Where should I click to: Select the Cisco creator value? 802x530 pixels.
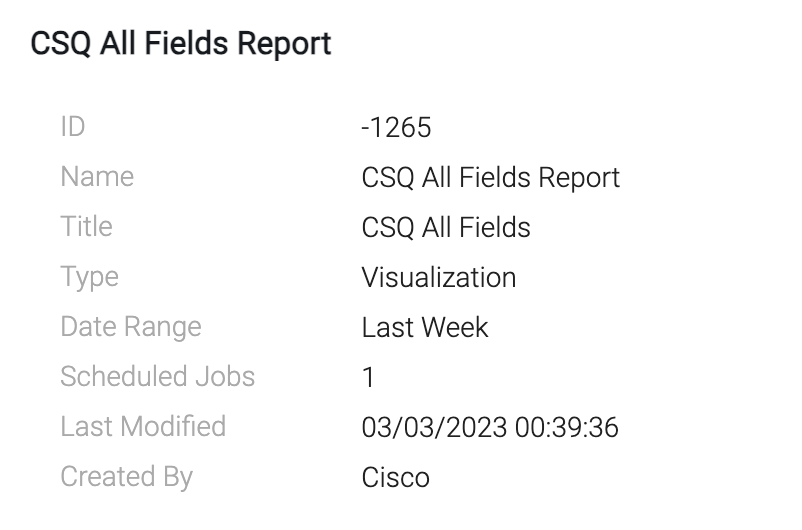pos(395,478)
